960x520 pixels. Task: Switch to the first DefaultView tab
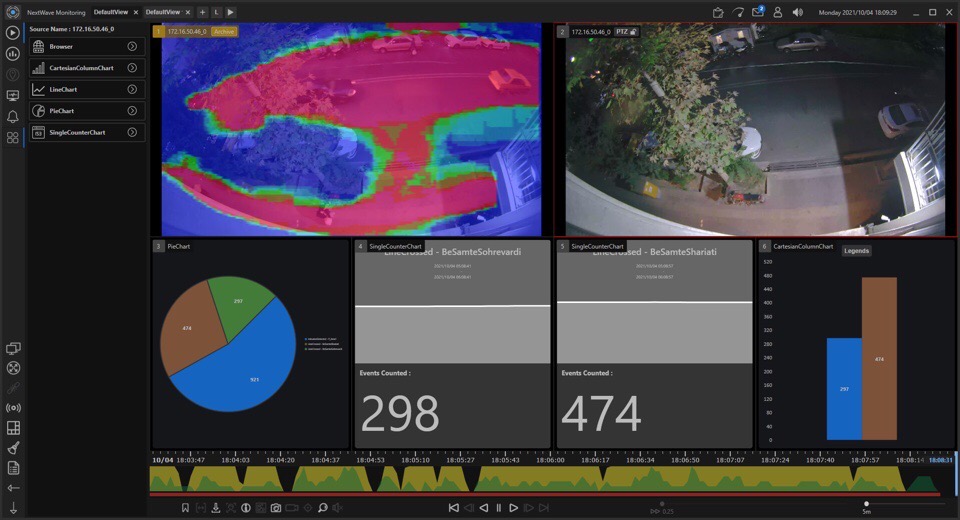pyautogui.click(x=109, y=12)
